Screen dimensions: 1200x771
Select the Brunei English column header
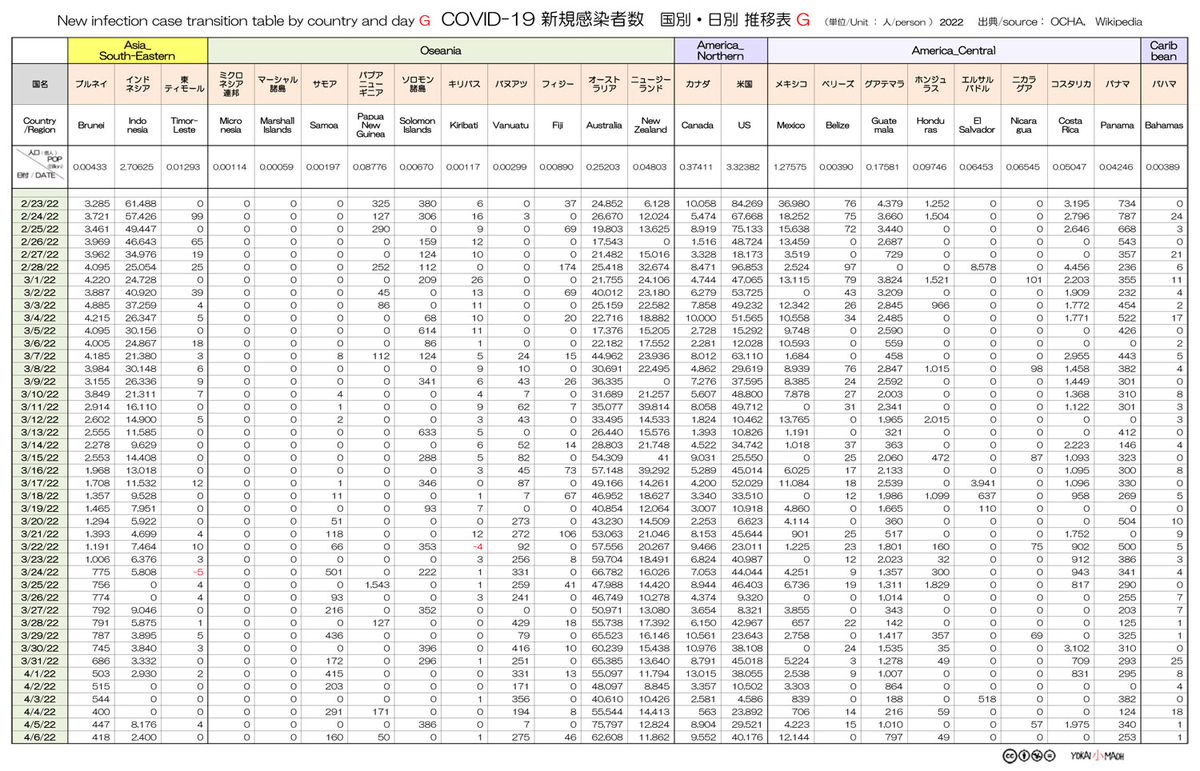(91, 126)
